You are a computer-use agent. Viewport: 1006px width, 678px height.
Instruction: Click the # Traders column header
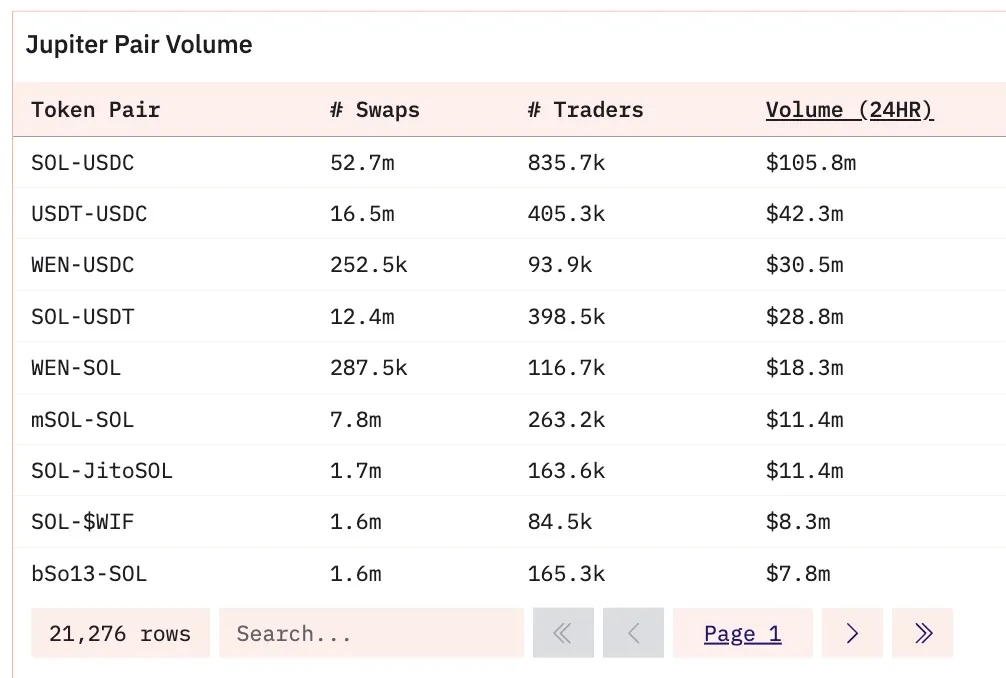click(585, 110)
